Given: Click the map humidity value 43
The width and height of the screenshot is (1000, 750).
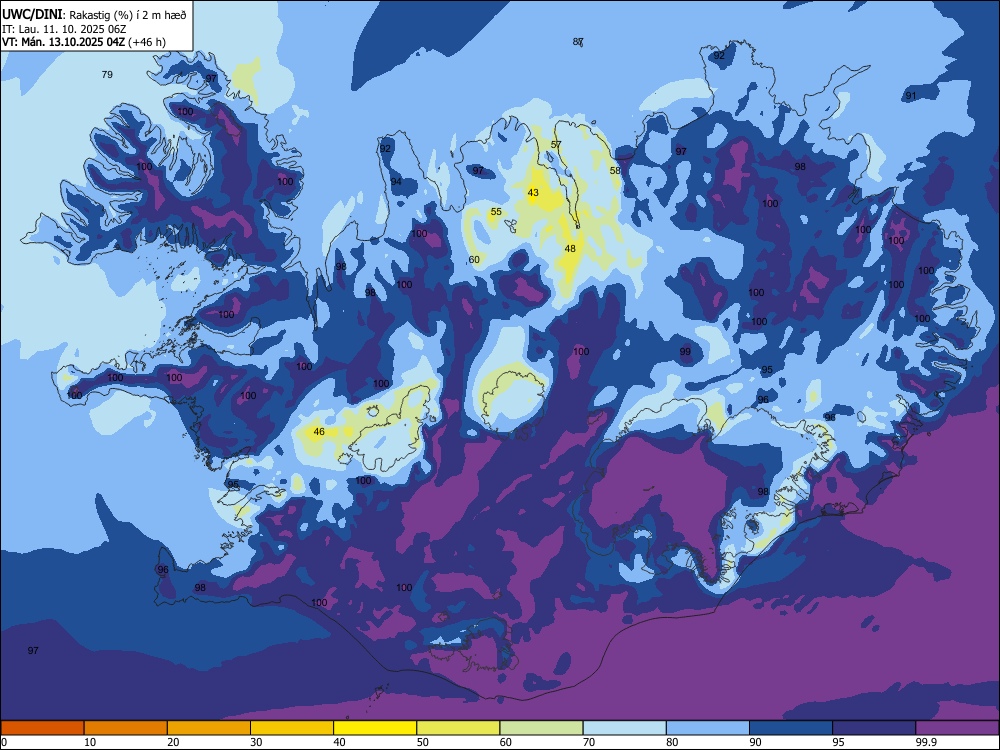Looking at the screenshot, I should coord(533,193).
